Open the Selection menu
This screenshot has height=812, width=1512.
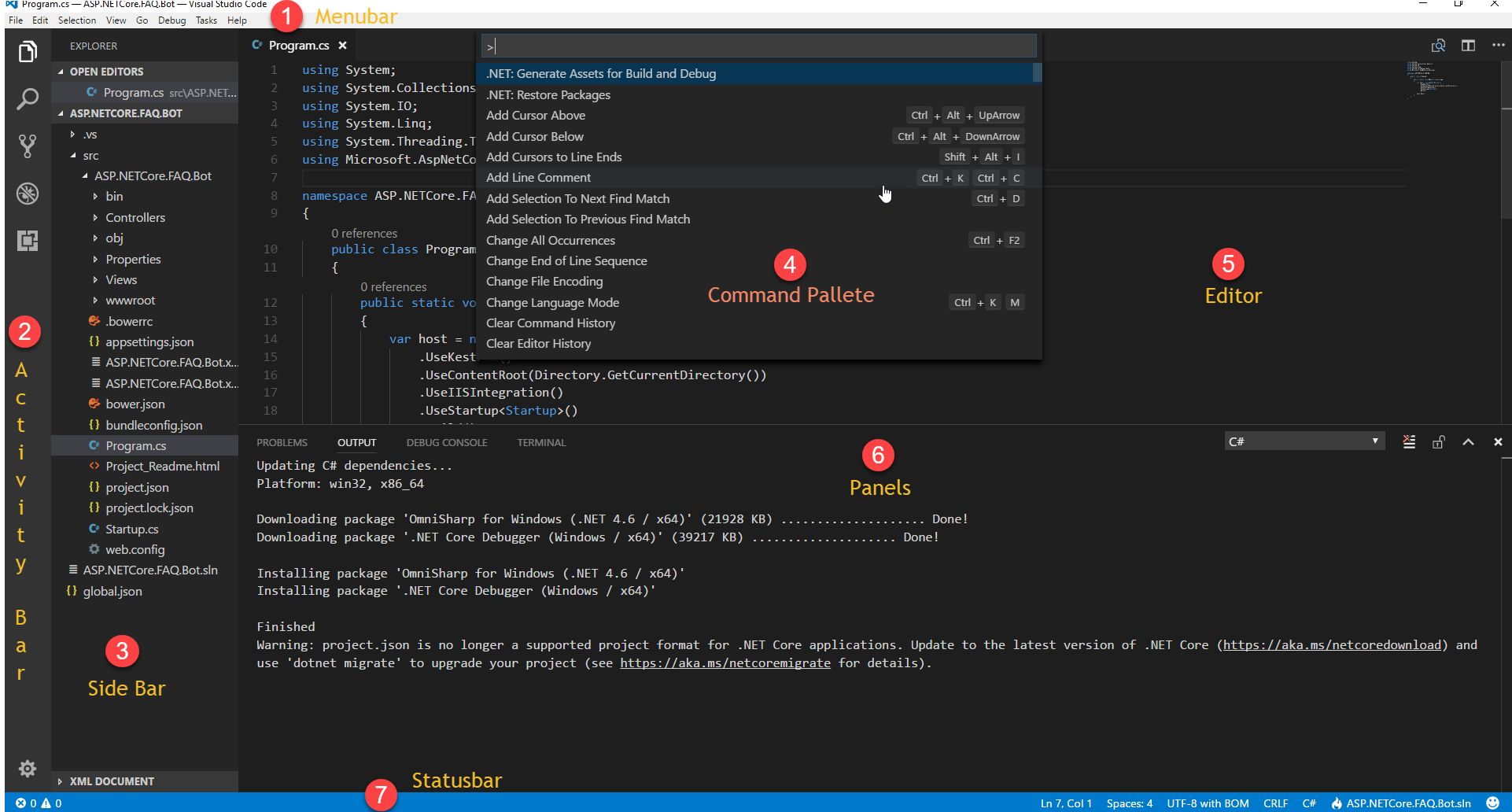[x=77, y=20]
